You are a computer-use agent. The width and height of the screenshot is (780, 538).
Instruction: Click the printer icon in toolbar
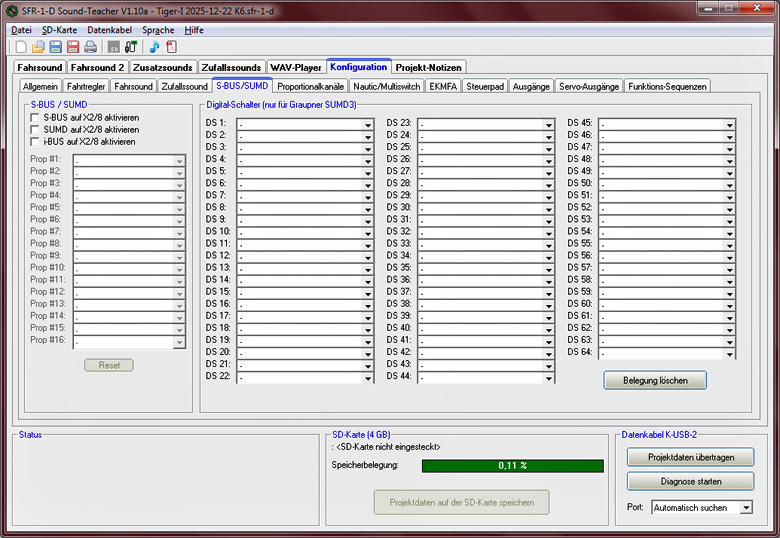(x=90, y=47)
